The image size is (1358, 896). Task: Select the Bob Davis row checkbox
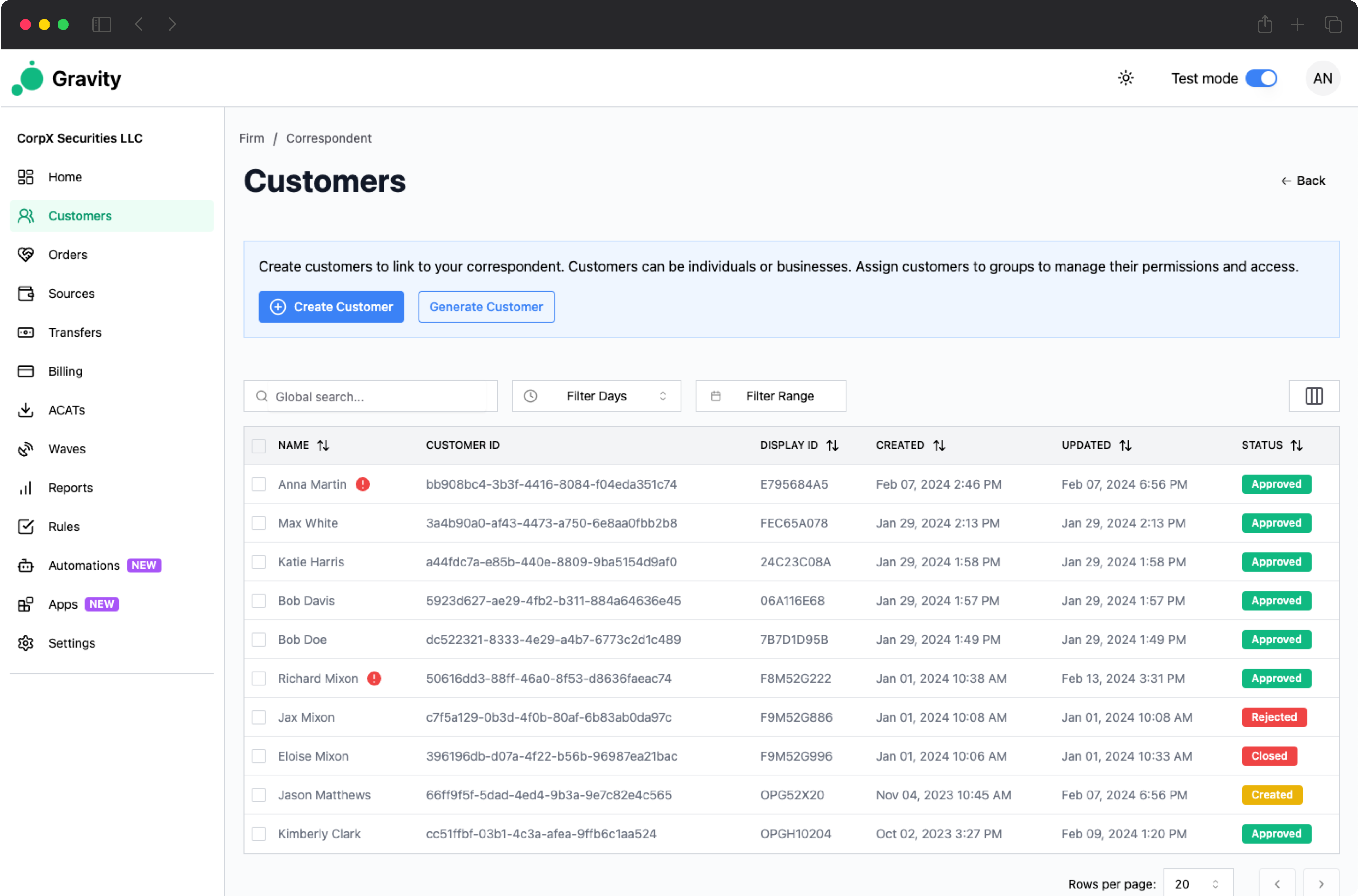[259, 601]
